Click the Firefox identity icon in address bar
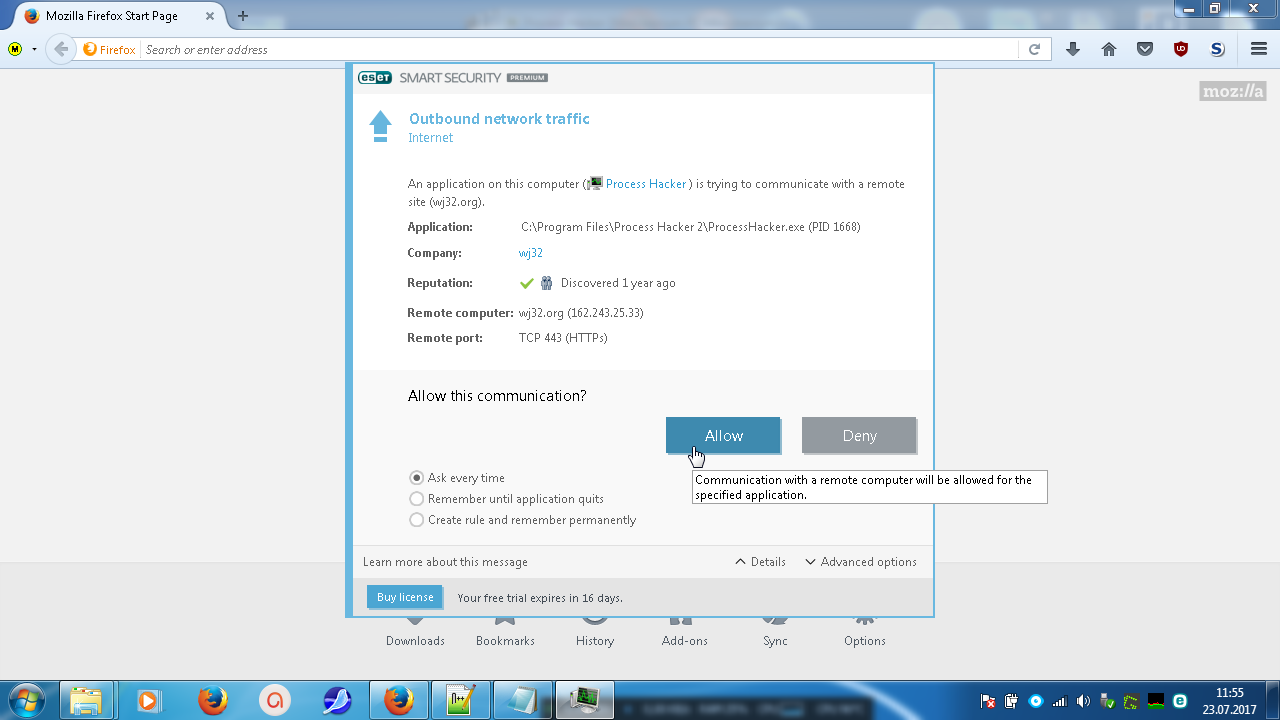The width and height of the screenshot is (1280, 720). [109, 50]
